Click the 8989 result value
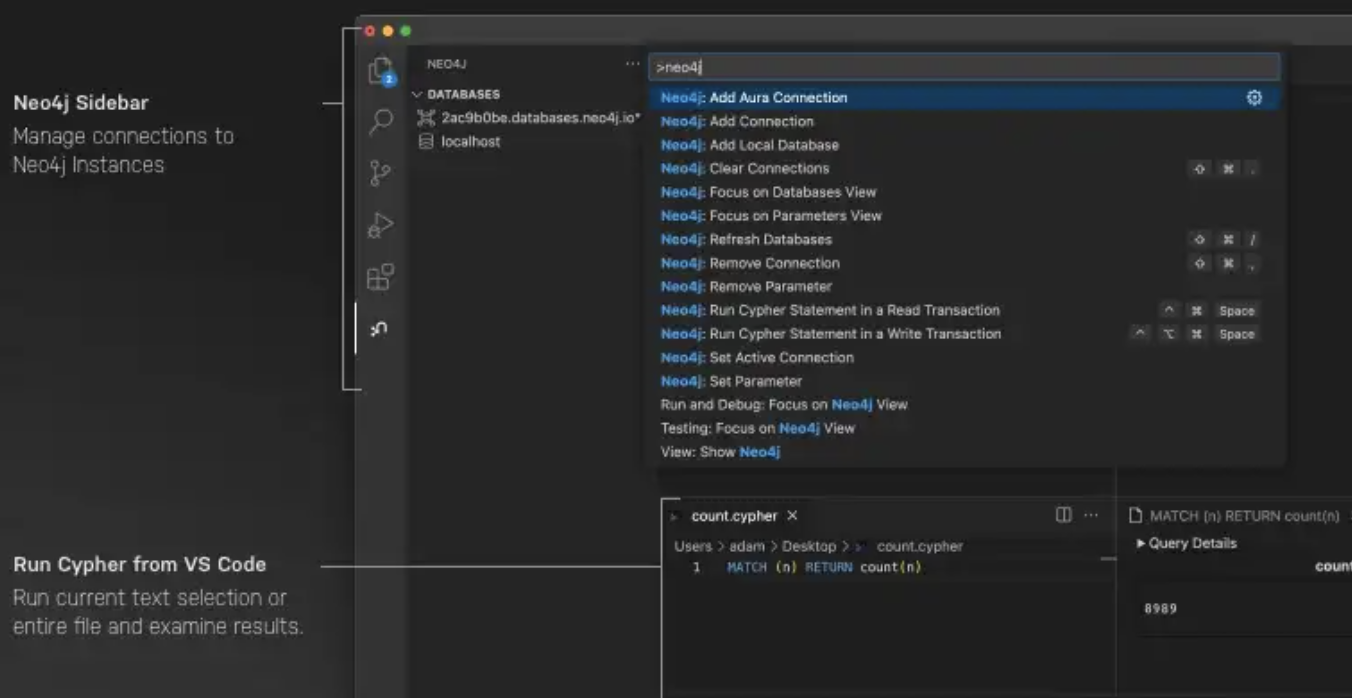Screen dimensions: 1352x698 [1160, 608]
